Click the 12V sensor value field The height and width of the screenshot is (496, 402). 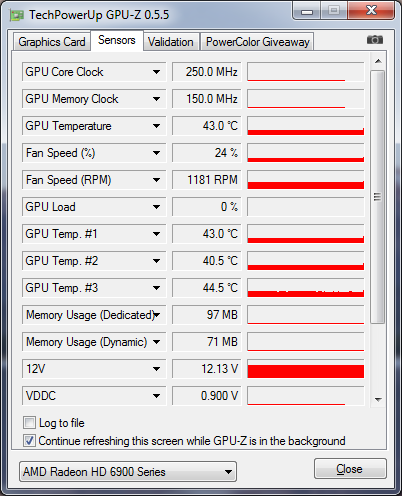click(206, 369)
